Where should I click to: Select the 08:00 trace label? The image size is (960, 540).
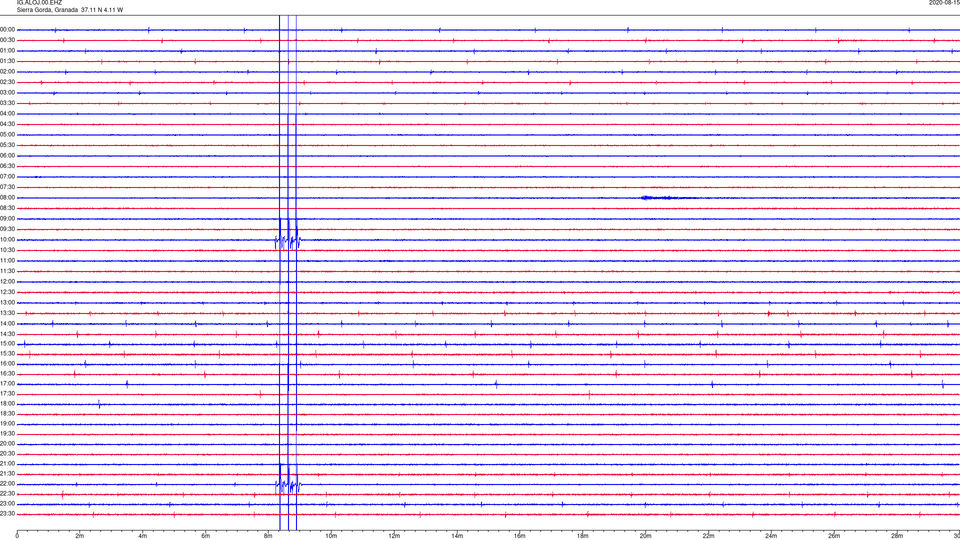click(7, 198)
